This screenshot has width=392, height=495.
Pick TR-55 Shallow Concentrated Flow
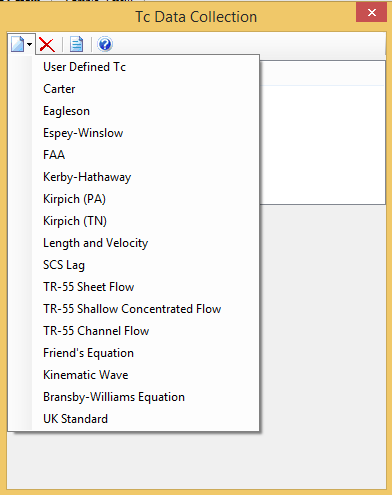click(x=133, y=309)
